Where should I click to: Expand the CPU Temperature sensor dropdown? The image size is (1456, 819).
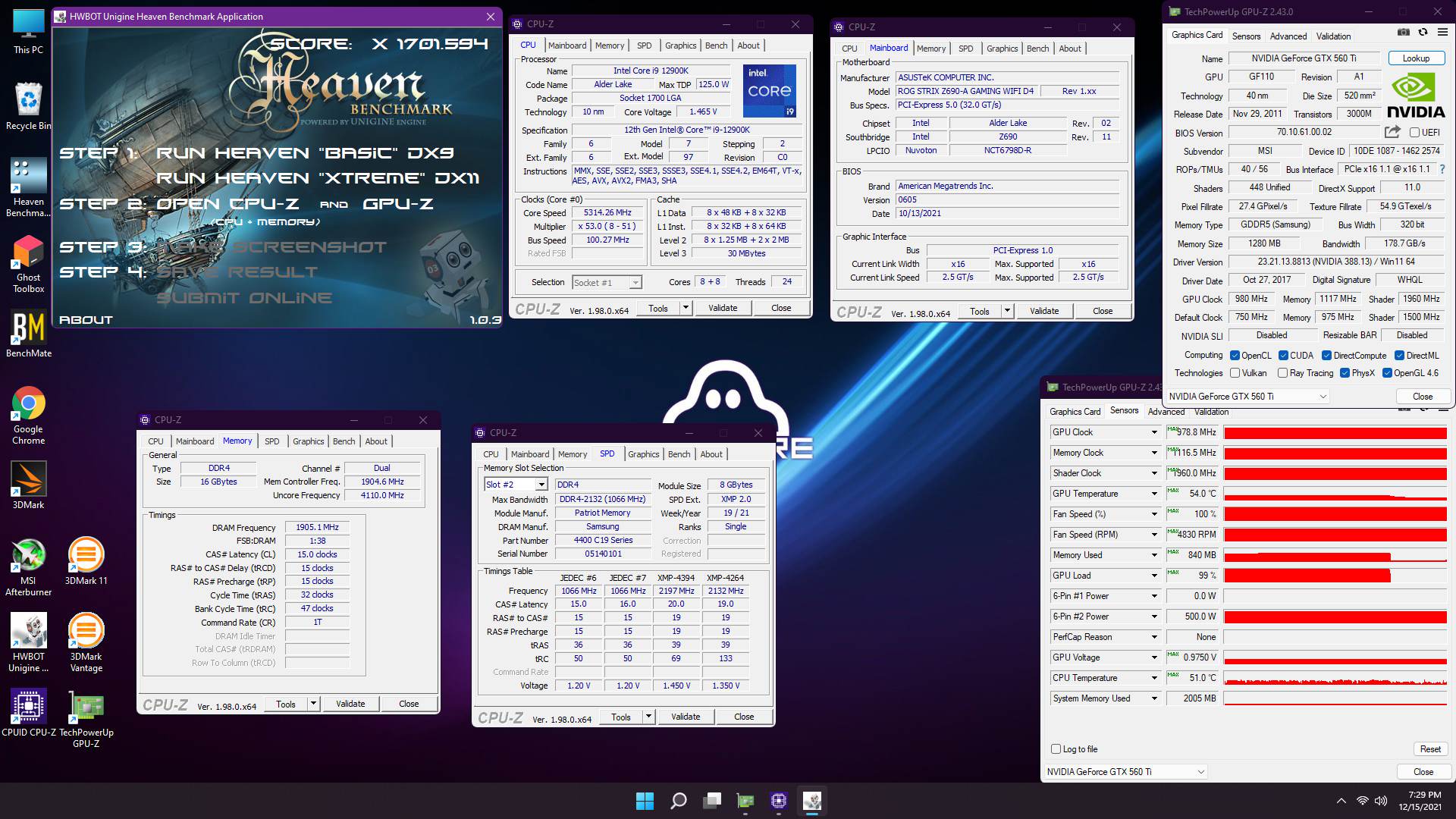click(x=1154, y=678)
